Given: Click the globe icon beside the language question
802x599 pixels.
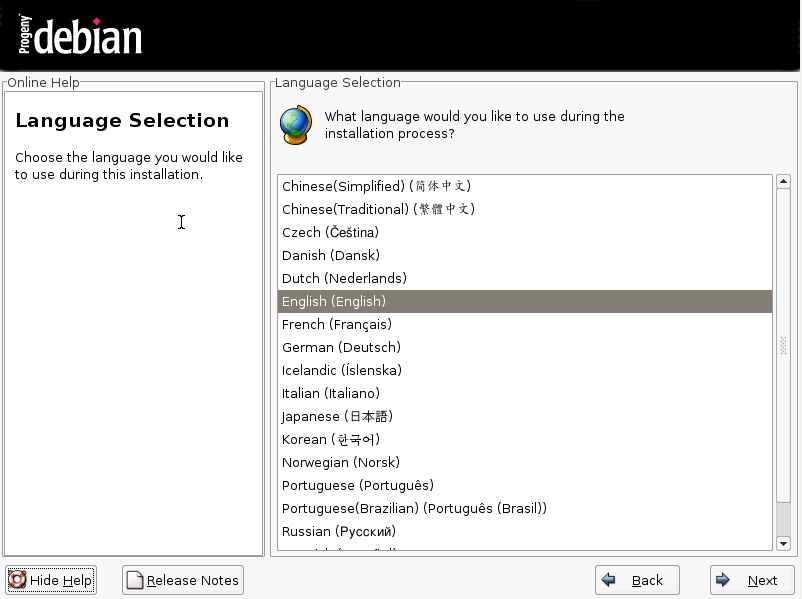Looking at the screenshot, I should click(x=296, y=126).
